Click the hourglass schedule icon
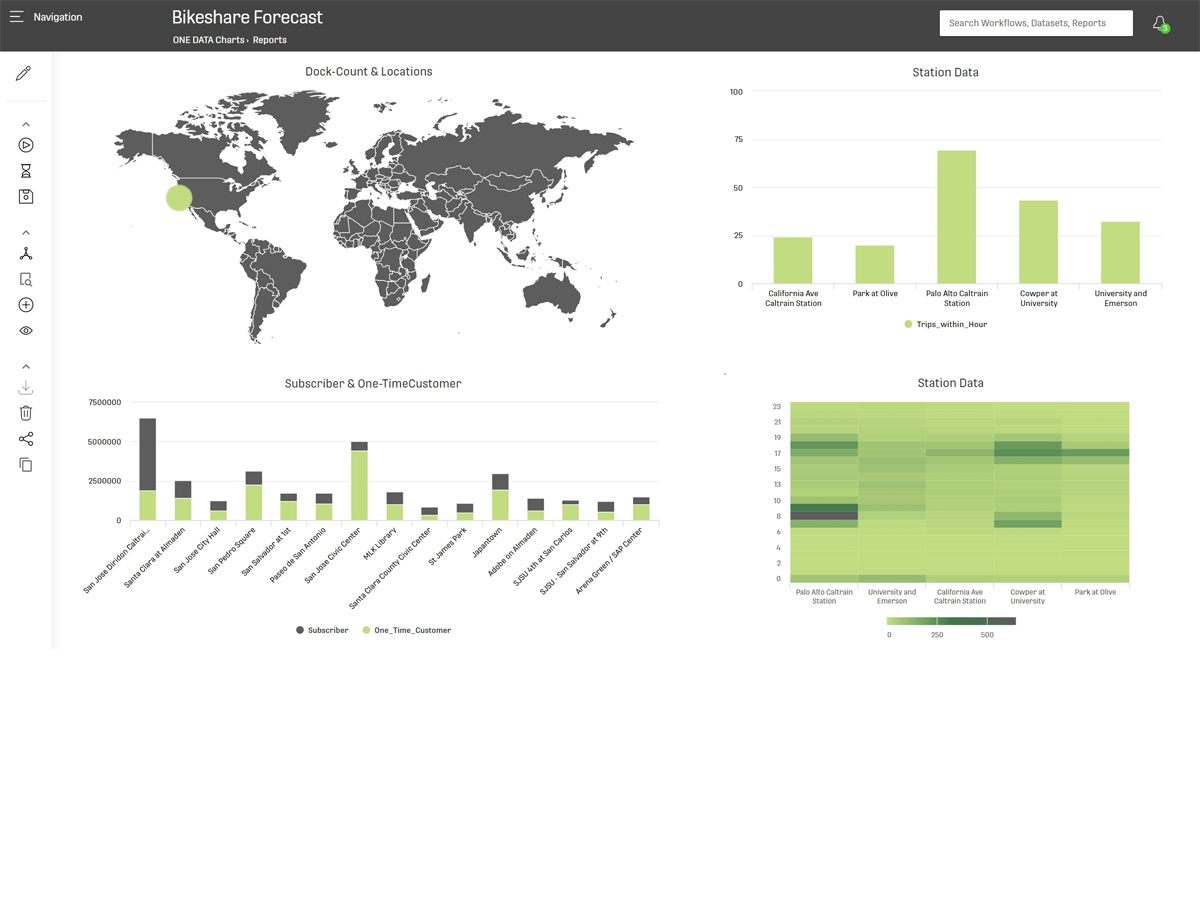Viewport: 1200px width, 900px height. (26, 171)
